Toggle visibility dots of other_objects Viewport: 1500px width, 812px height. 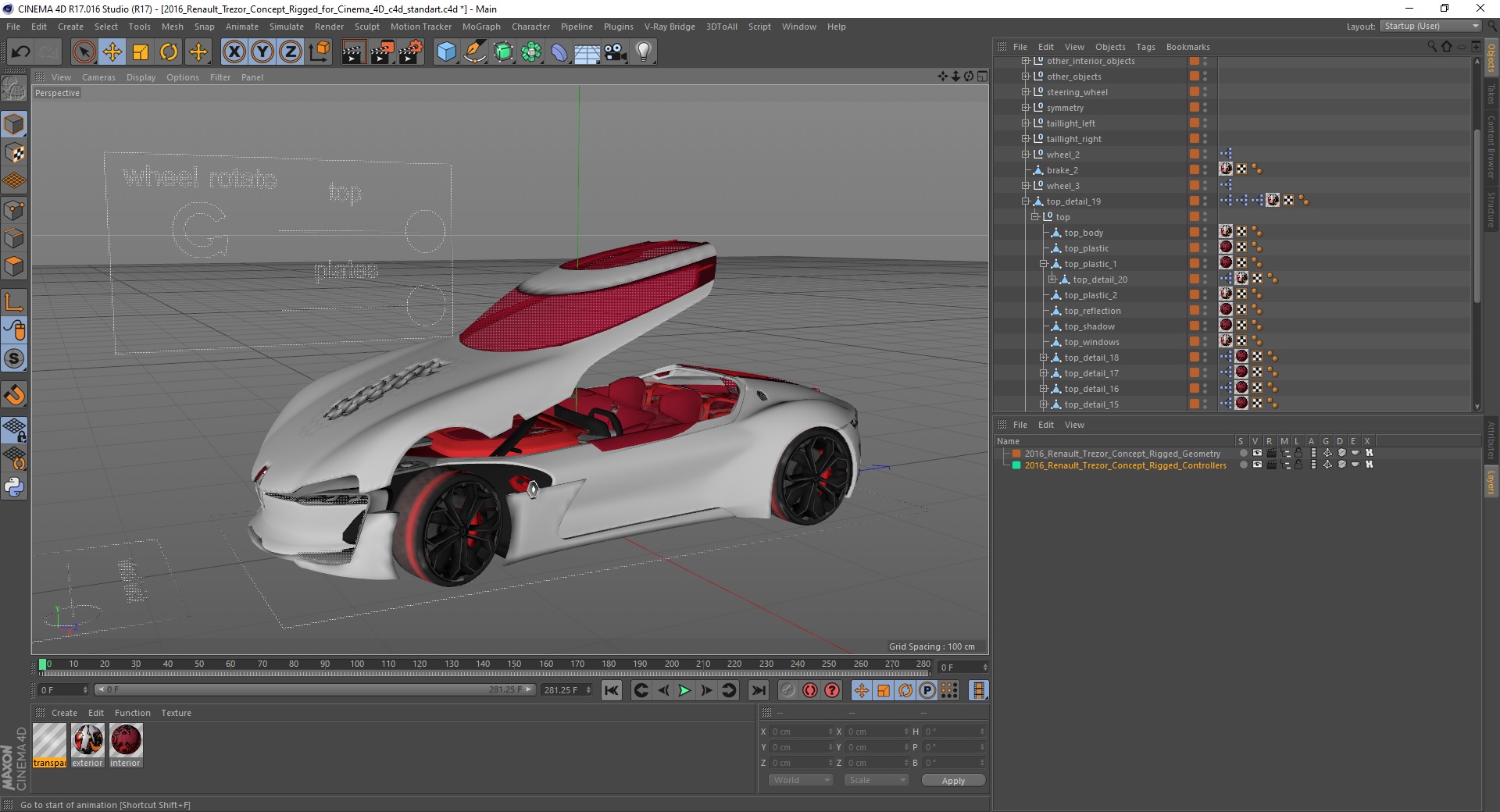(x=1205, y=77)
